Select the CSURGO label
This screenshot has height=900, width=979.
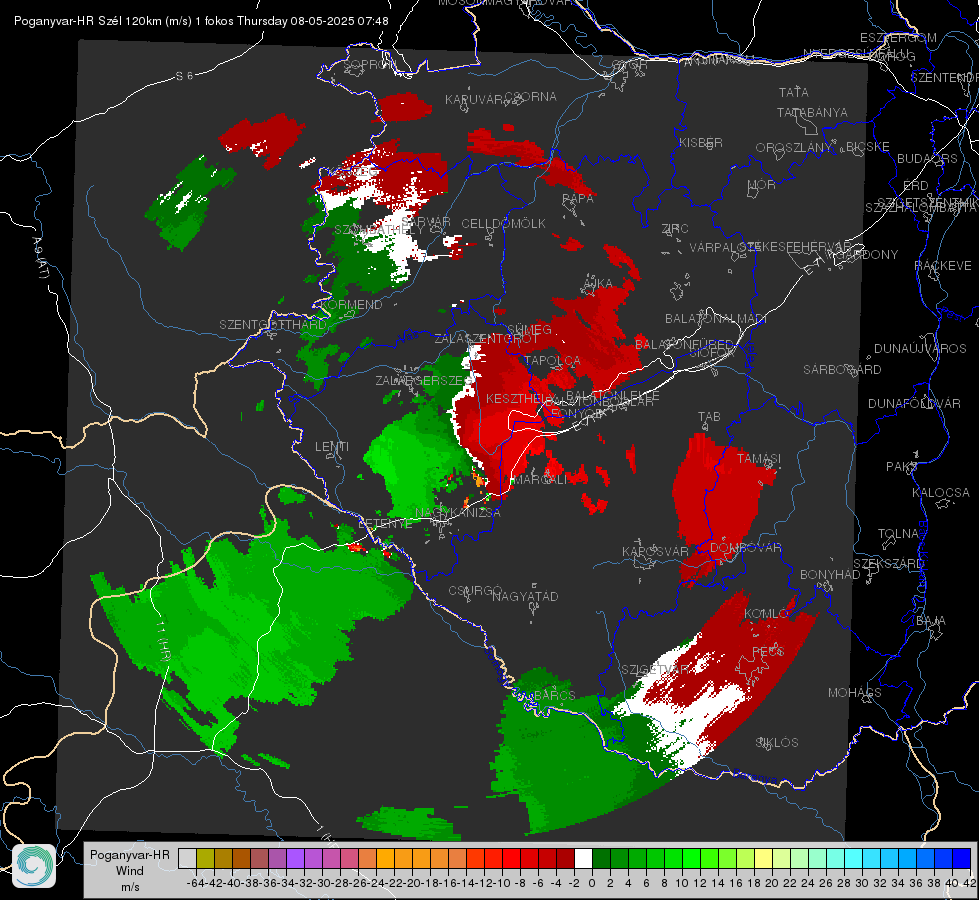coord(475,590)
